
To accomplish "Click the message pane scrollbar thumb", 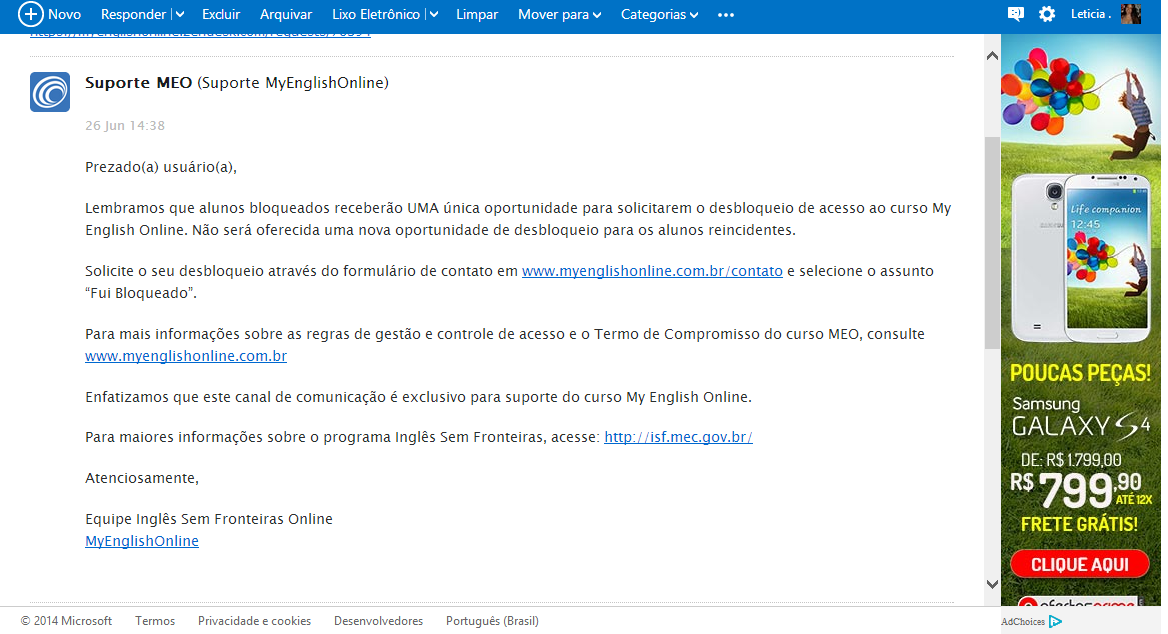I will click(x=992, y=243).
